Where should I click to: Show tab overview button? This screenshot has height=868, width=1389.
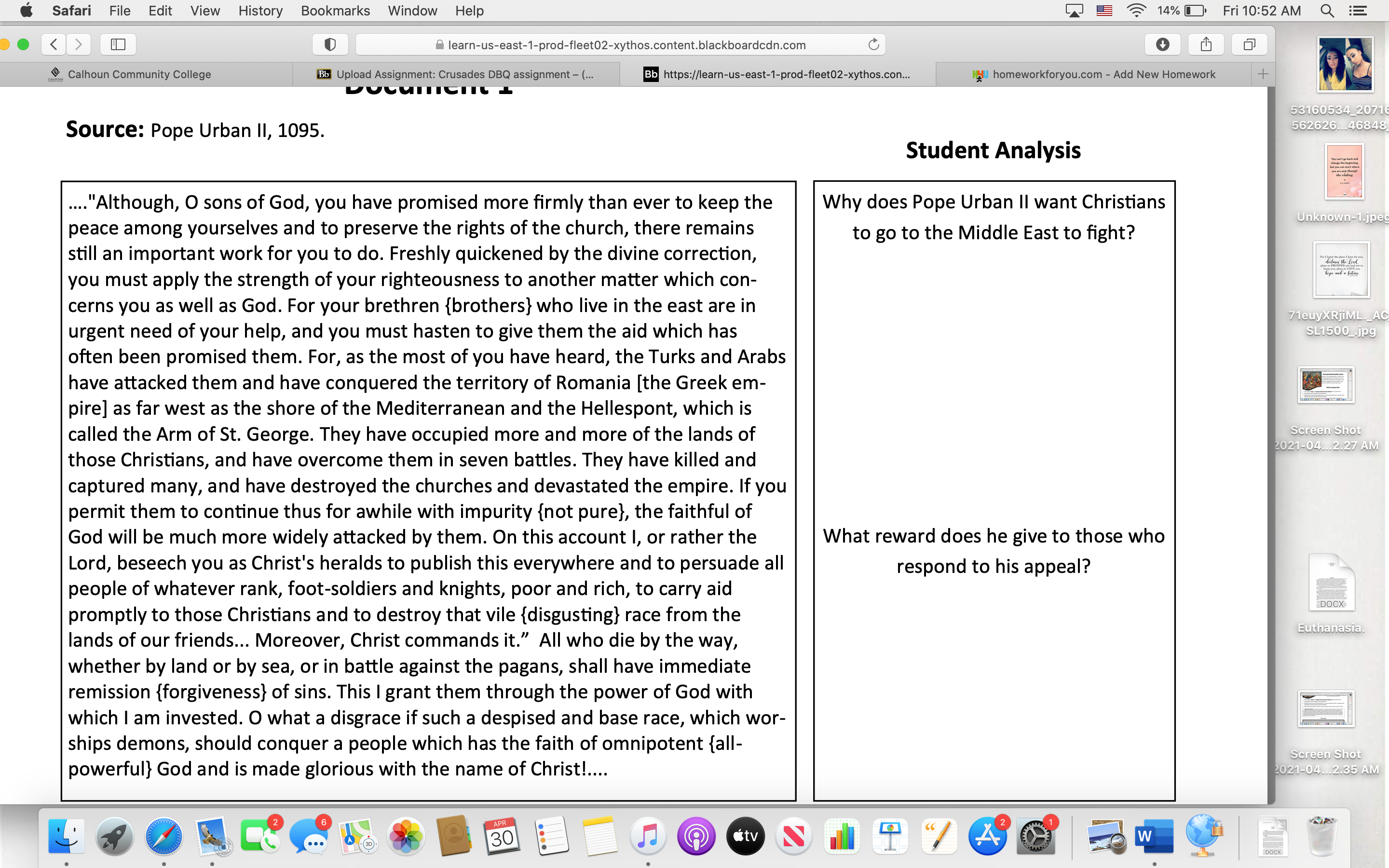click(x=1249, y=44)
